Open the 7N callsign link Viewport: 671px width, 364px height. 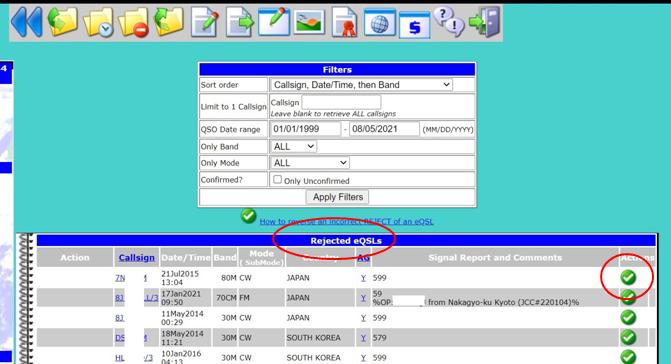pyautogui.click(x=120, y=278)
